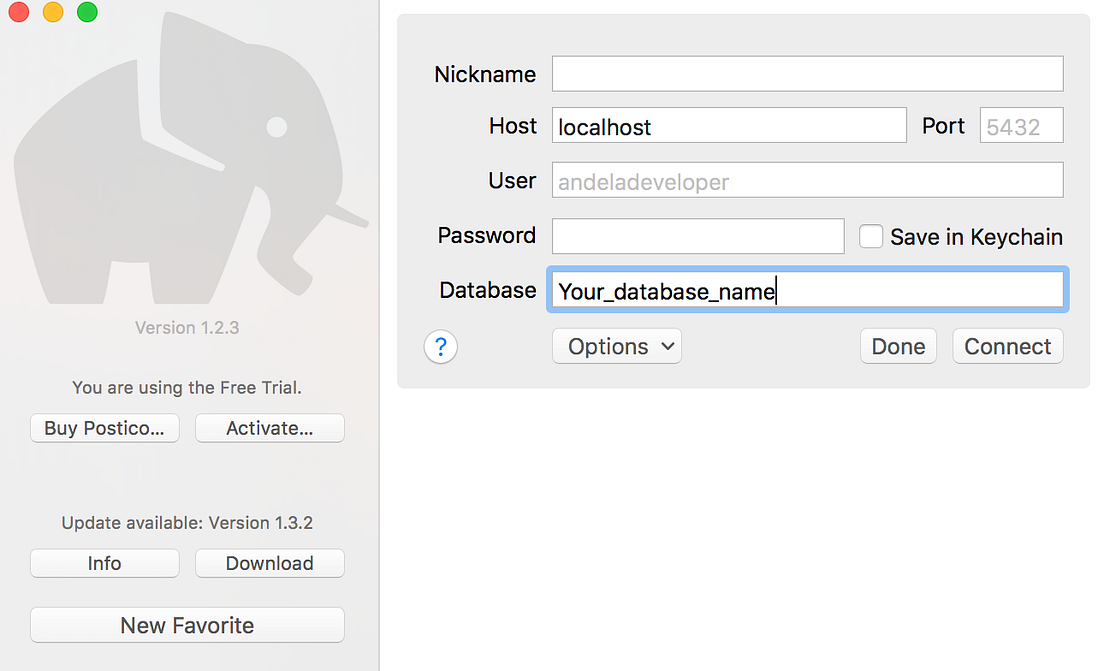Click inside the Nickname field
Screen dimensions: 1104x671
[x=807, y=73]
